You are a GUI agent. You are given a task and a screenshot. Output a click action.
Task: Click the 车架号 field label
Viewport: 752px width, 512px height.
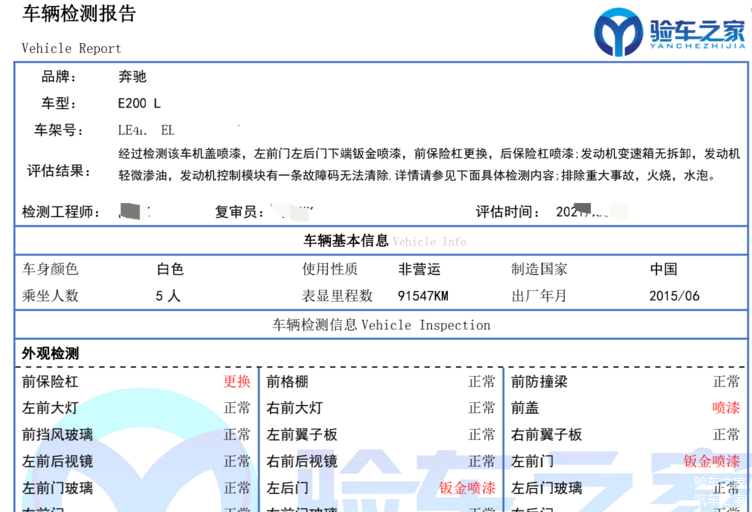coord(59,130)
